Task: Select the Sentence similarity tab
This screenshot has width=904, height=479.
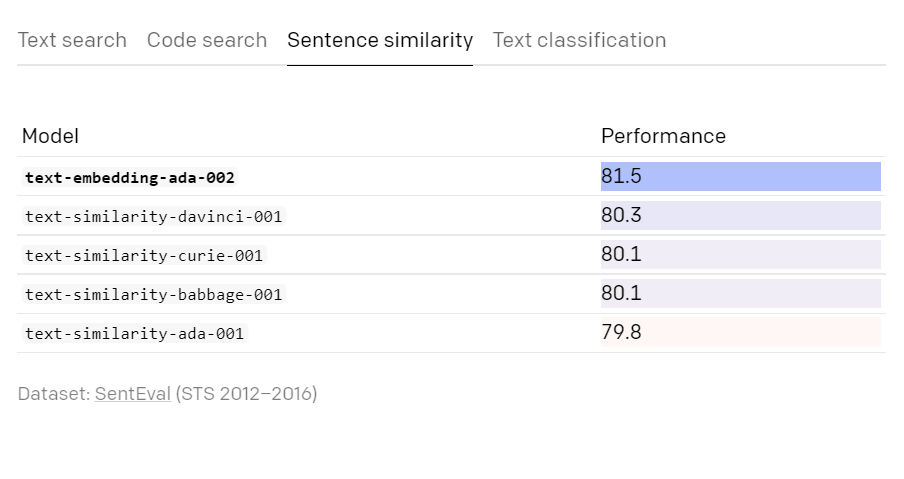Action: (380, 40)
